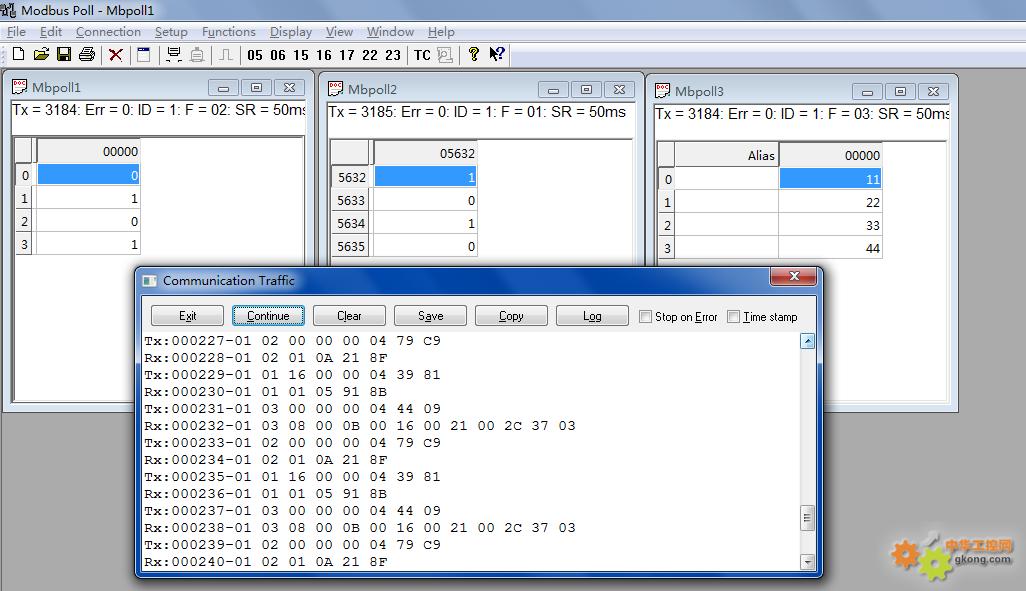
Task: Select value 22 cell in Mbpoll3
Action: tap(830, 202)
